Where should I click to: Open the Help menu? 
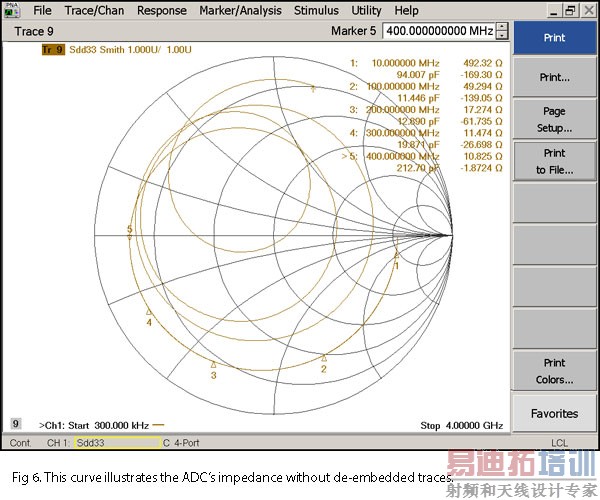[406, 10]
